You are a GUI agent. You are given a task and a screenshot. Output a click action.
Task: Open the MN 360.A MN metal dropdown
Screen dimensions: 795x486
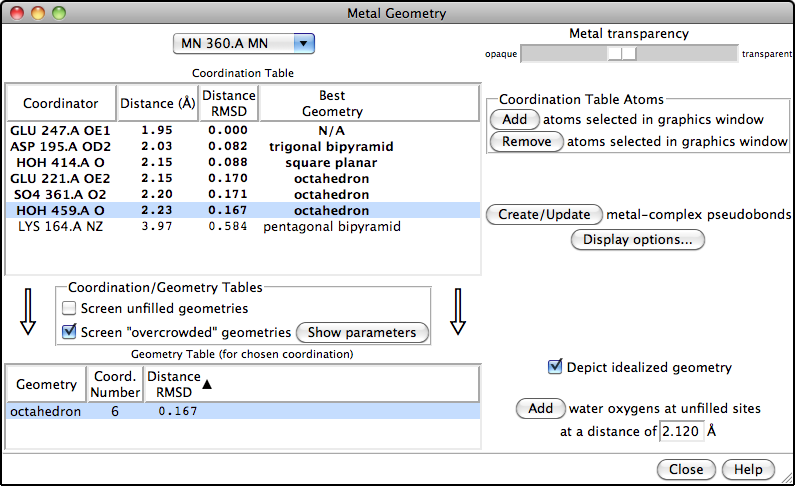click(x=244, y=43)
